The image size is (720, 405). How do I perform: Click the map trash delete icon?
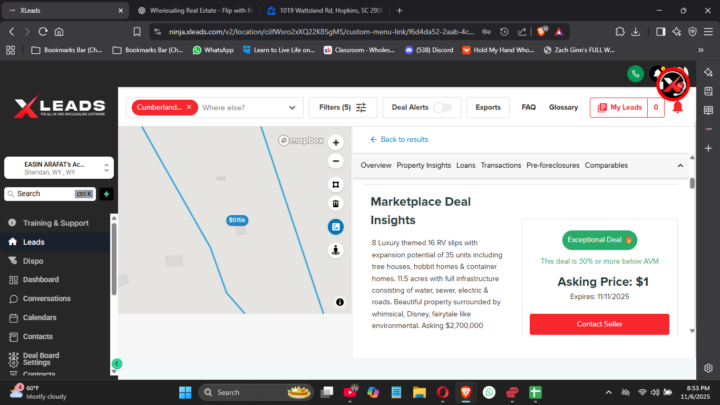[x=336, y=203]
